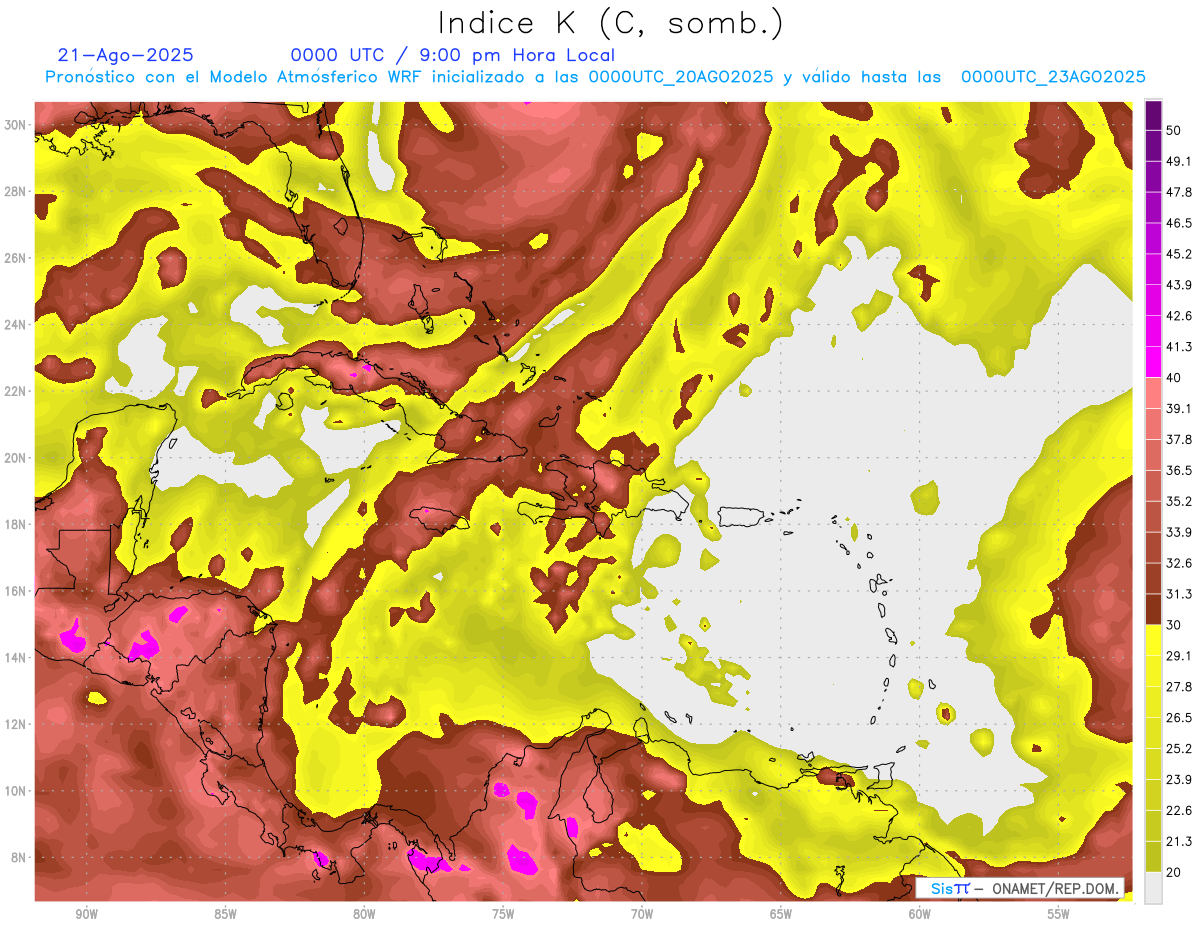Click the "65W" longitude axis label
The width and height of the screenshot is (1200, 927).
[781, 914]
